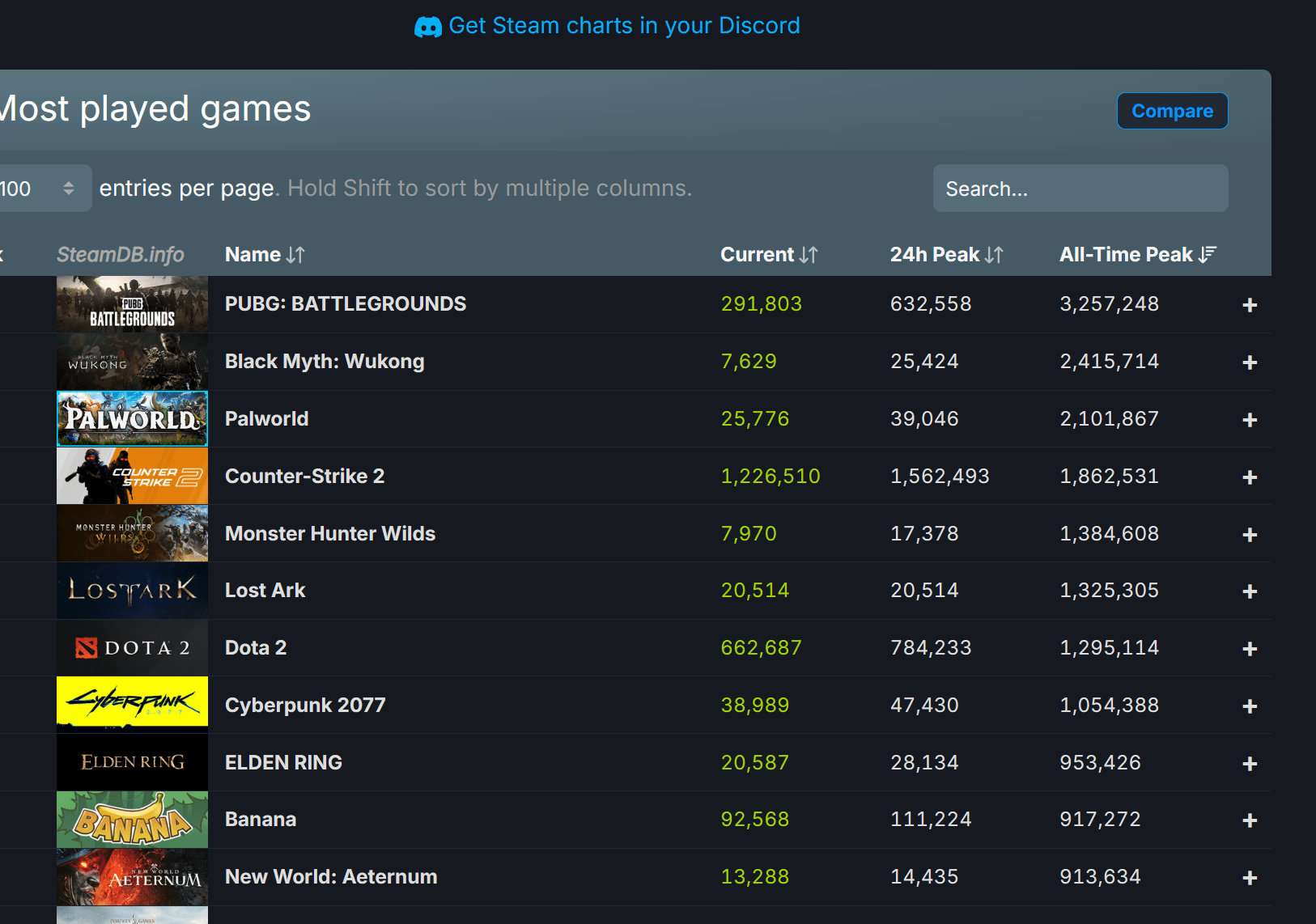Screen dimensions: 1316x924
Task: Open the Banana name link
Action: tap(261, 820)
